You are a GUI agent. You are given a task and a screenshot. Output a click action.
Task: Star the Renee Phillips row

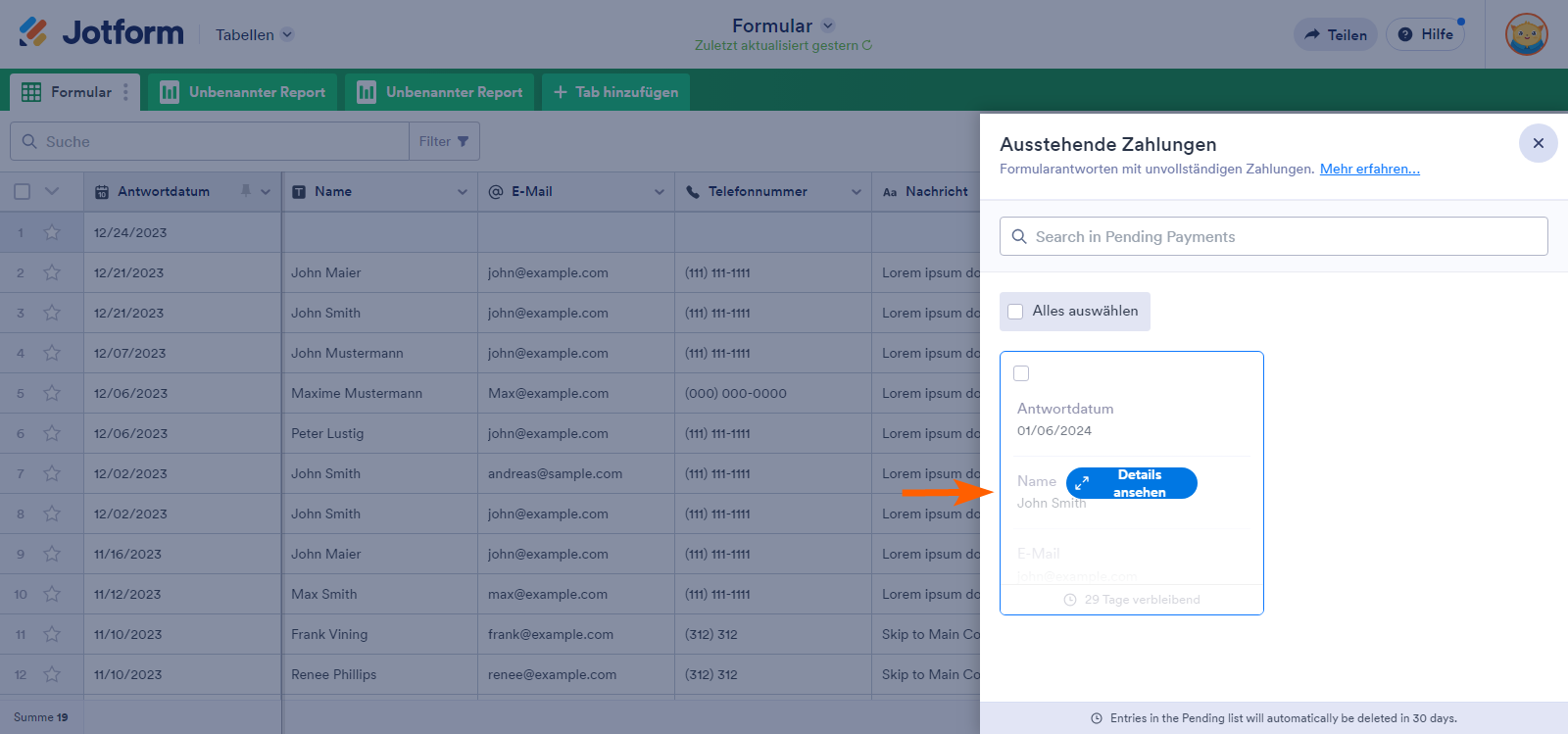[x=52, y=674]
